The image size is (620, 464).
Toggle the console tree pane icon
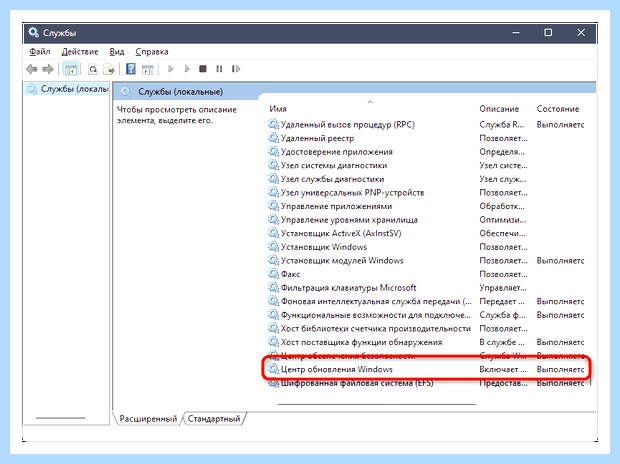(x=71, y=69)
